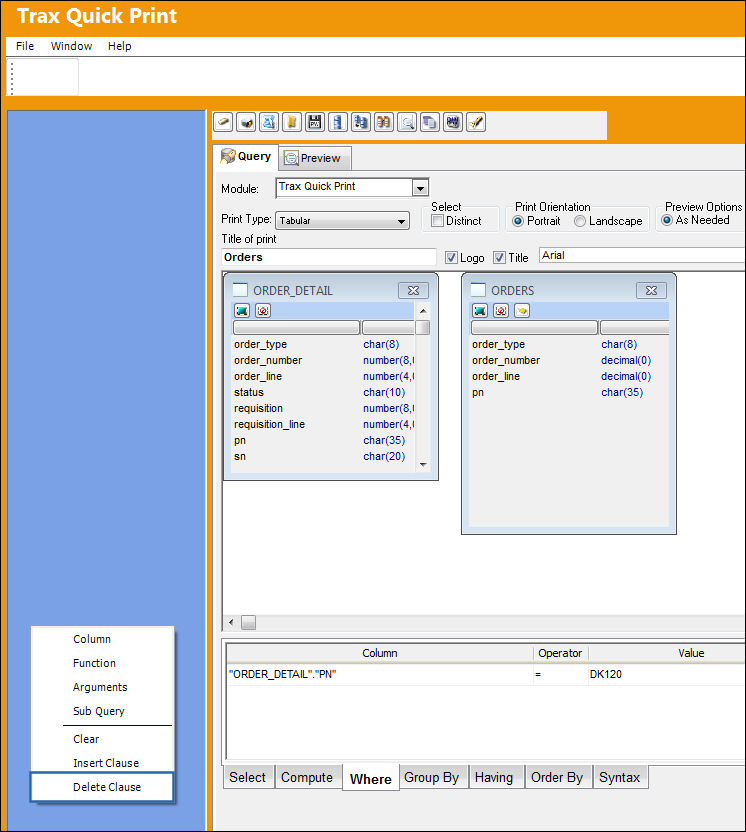Image resolution: width=746 pixels, height=832 pixels.
Task: Click the camera icon in the toolbar
Action: pos(246,123)
